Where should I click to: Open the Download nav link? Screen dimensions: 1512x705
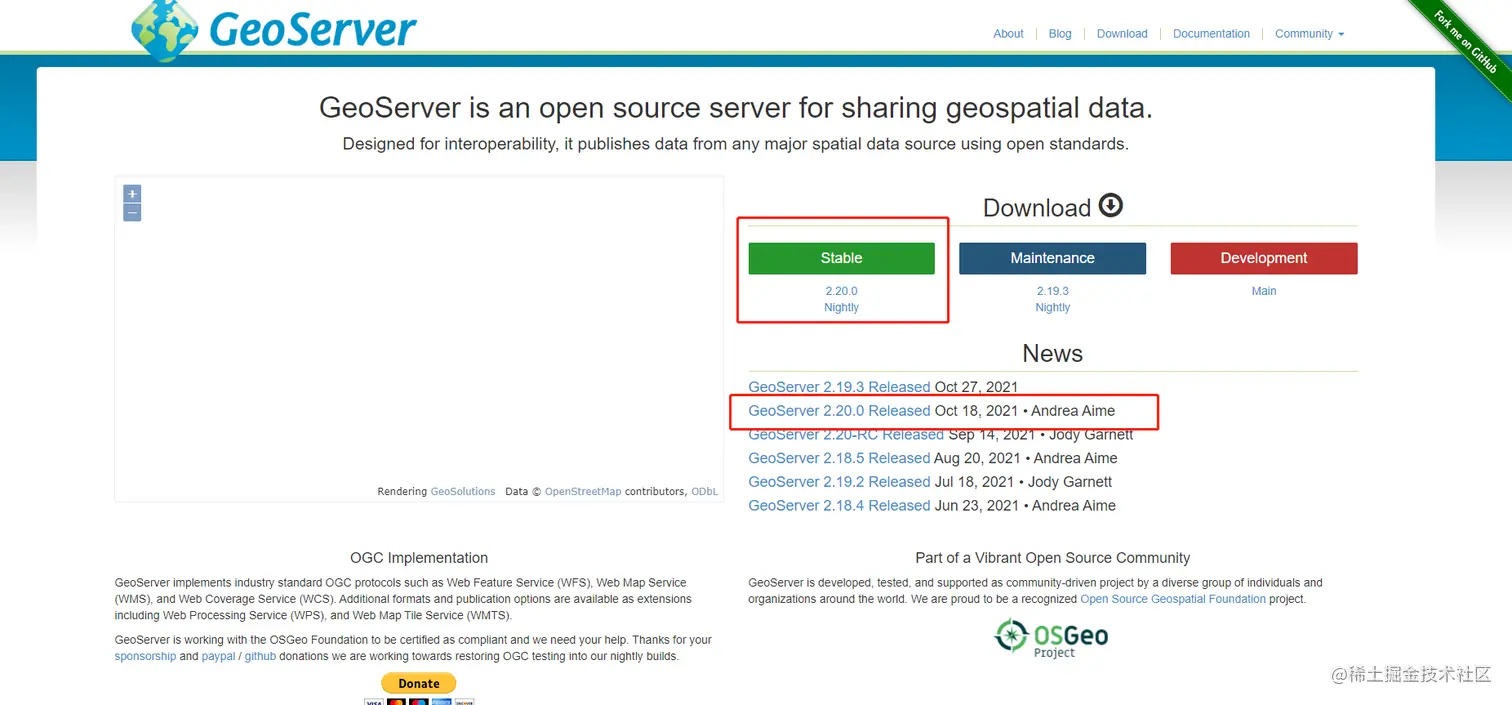(x=1122, y=34)
